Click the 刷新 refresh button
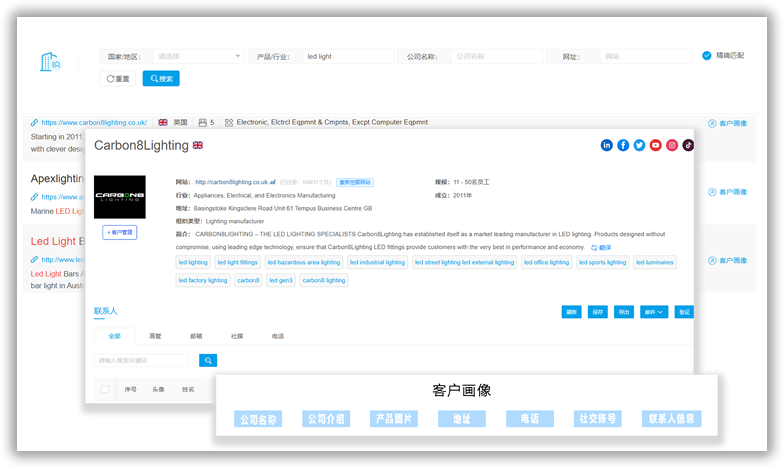This screenshot has width=784, height=468. click(572, 312)
